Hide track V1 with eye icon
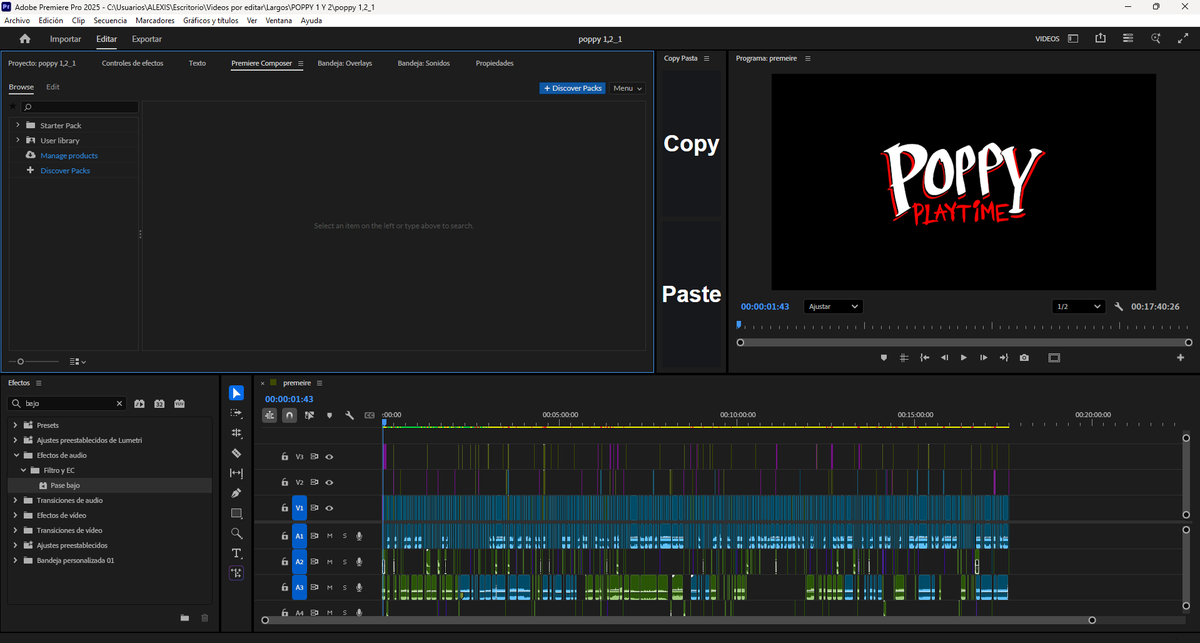 point(329,508)
